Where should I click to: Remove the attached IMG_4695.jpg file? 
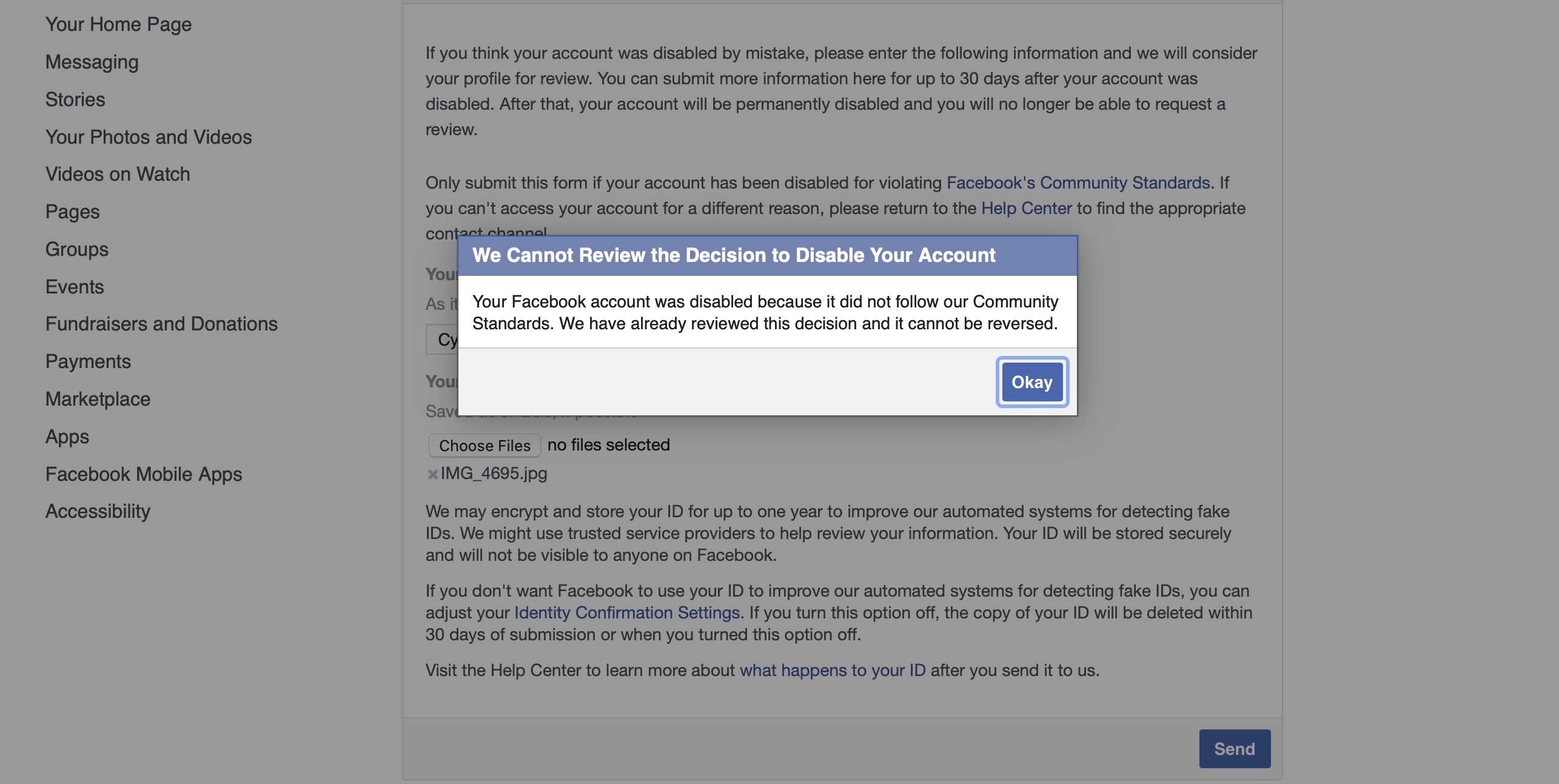click(x=432, y=474)
